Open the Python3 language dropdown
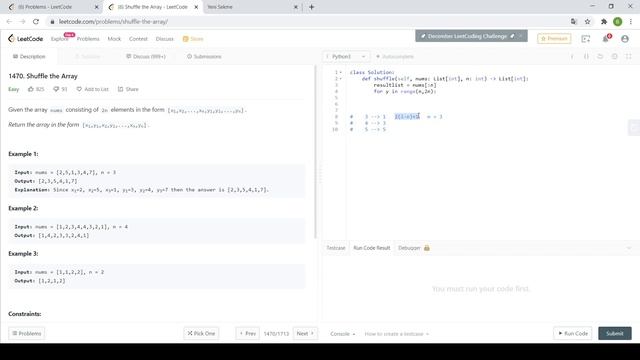The height and width of the screenshot is (360, 640). tap(347, 56)
